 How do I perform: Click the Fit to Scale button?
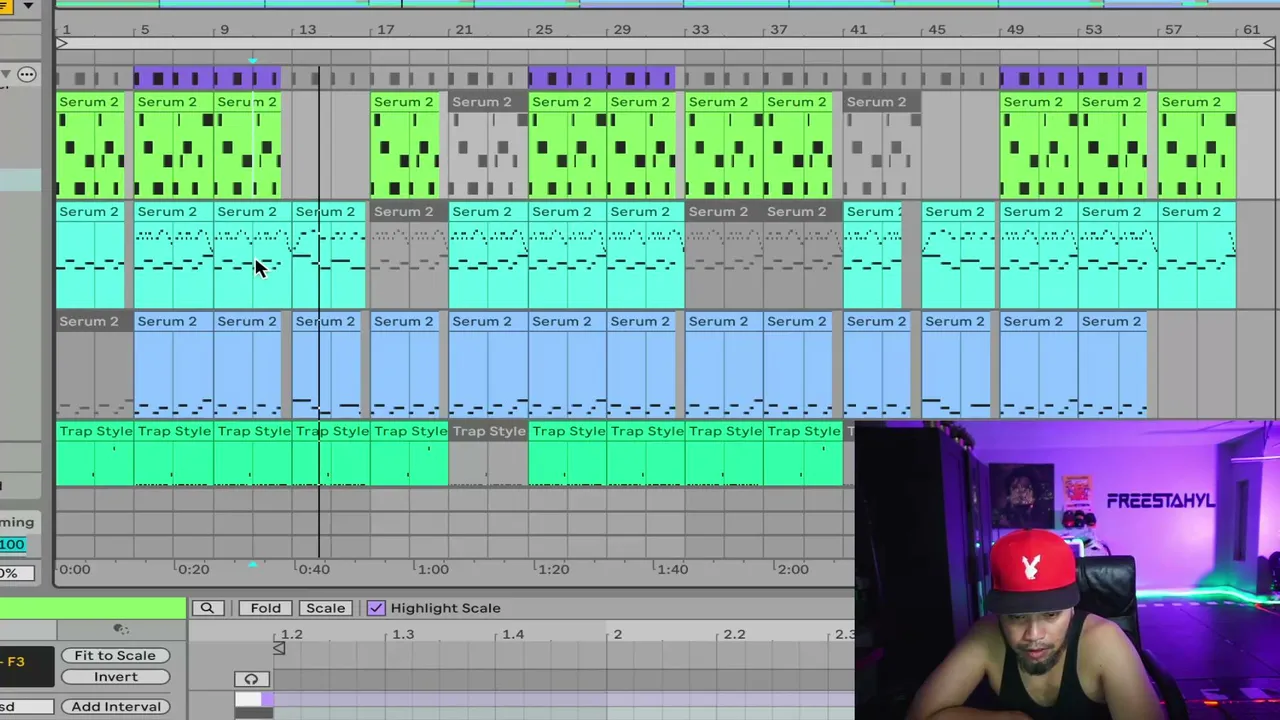(115, 655)
